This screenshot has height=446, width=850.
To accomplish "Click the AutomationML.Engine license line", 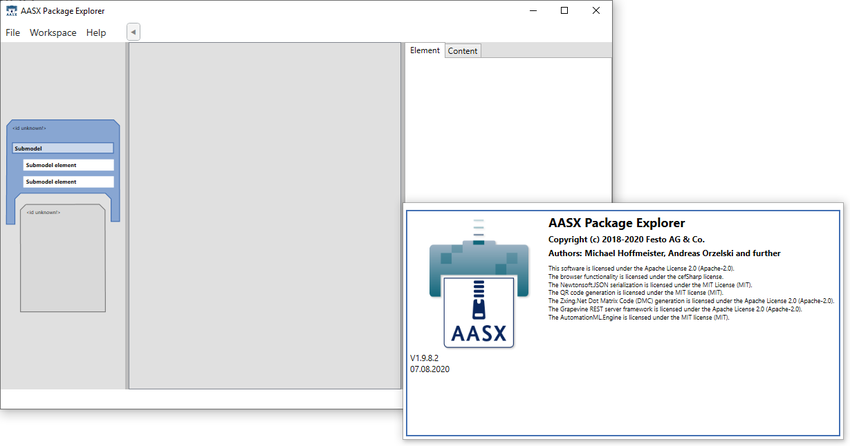I will [x=639, y=318].
